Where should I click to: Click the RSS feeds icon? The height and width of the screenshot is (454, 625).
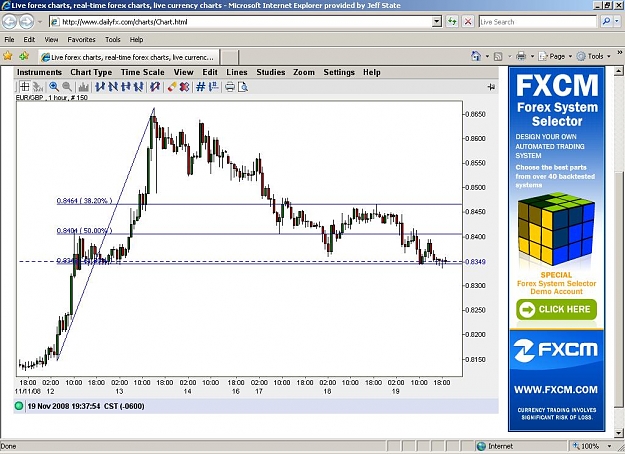[x=498, y=57]
